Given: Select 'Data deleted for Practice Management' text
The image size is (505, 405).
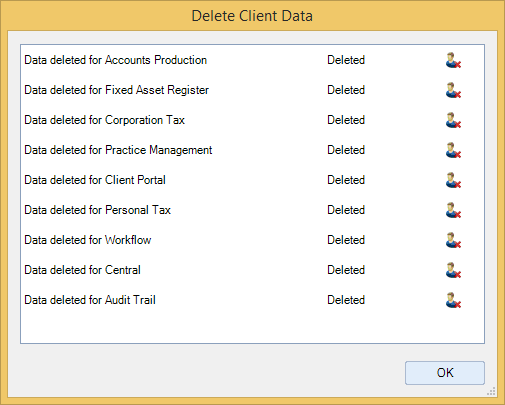Looking at the screenshot, I should pos(118,150).
